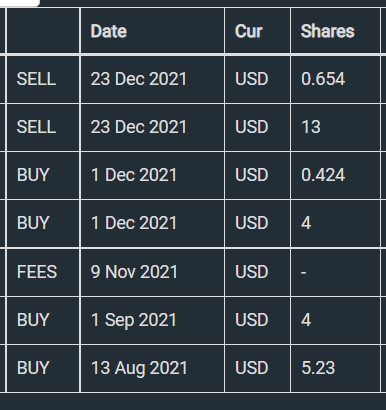The height and width of the screenshot is (410, 386).
Task: Click the BUY cell for 1 Sep 2021
Action: [43, 320]
